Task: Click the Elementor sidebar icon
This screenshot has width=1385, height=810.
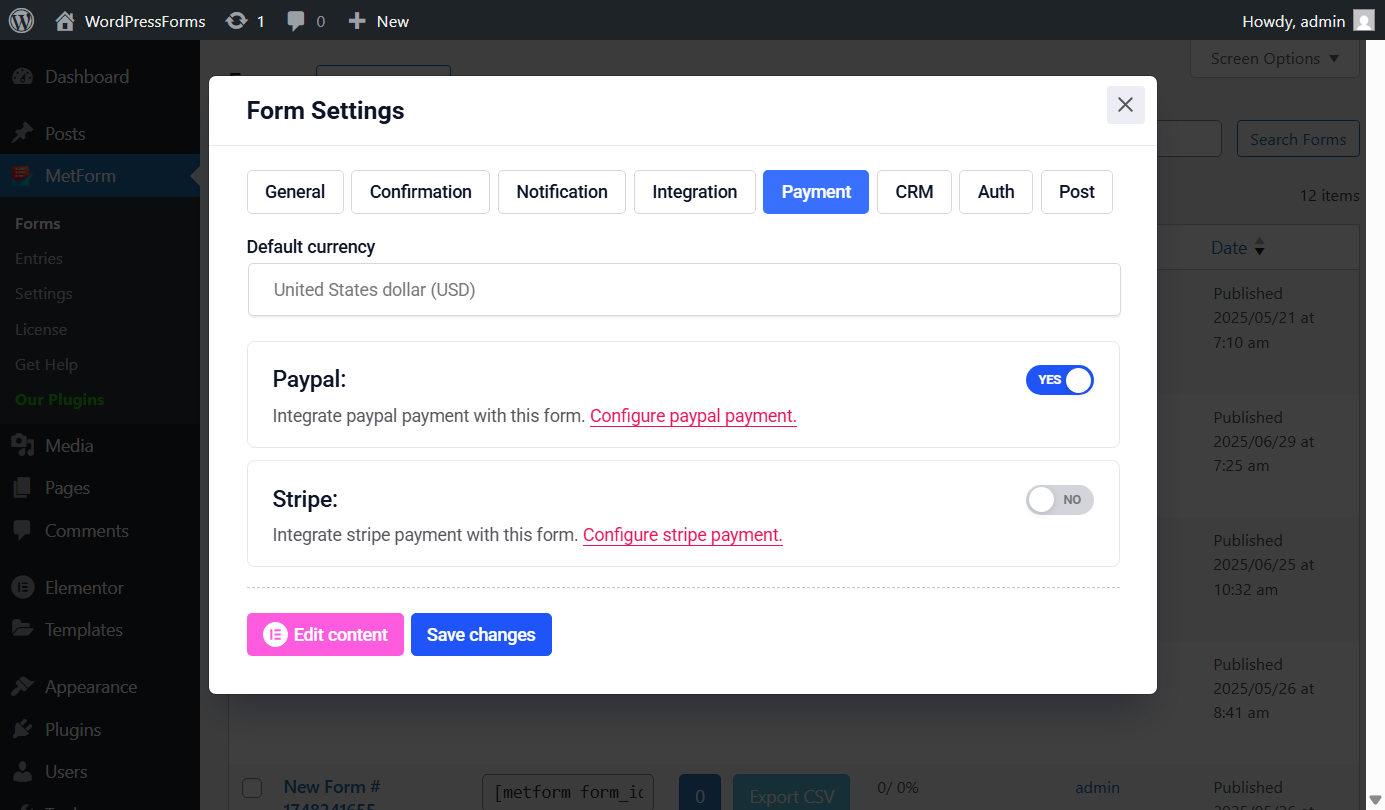Action: 23,588
